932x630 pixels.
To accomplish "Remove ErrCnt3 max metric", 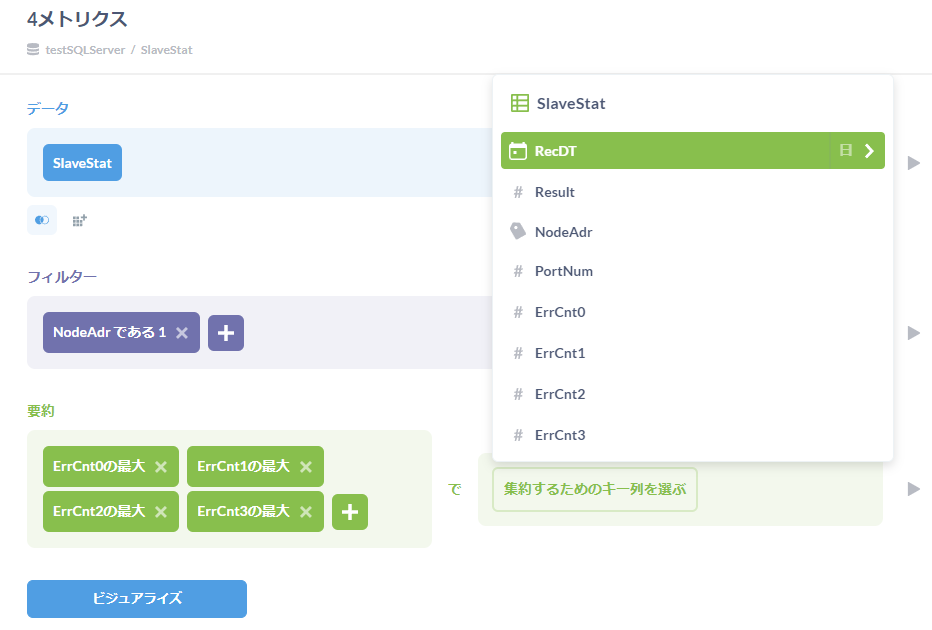I will click(306, 512).
